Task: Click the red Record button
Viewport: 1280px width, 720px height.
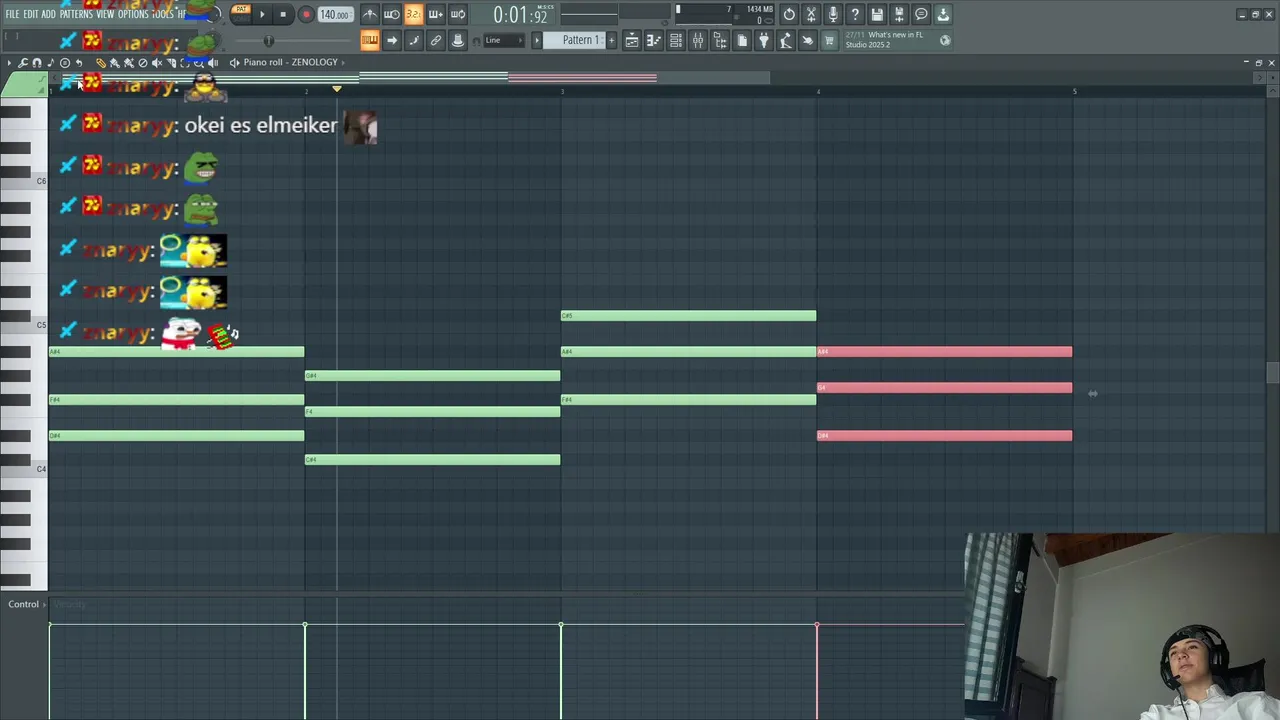Action: point(306,15)
